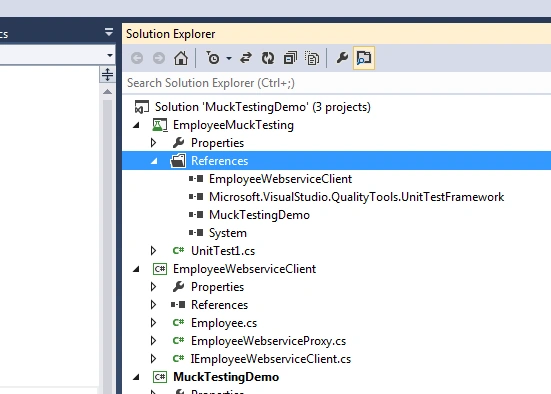Click the Solution Explorer title bar
The width and height of the screenshot is (551, 394).
click(x=337, y=34)
